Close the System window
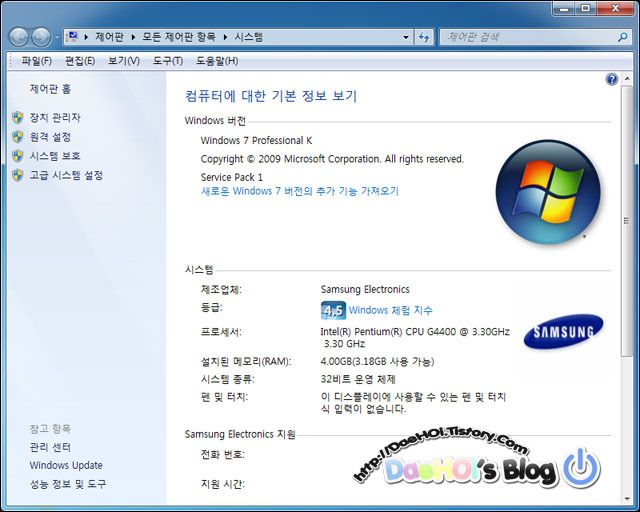The height and width of the screenshot is (512, 640). (615, 8)
